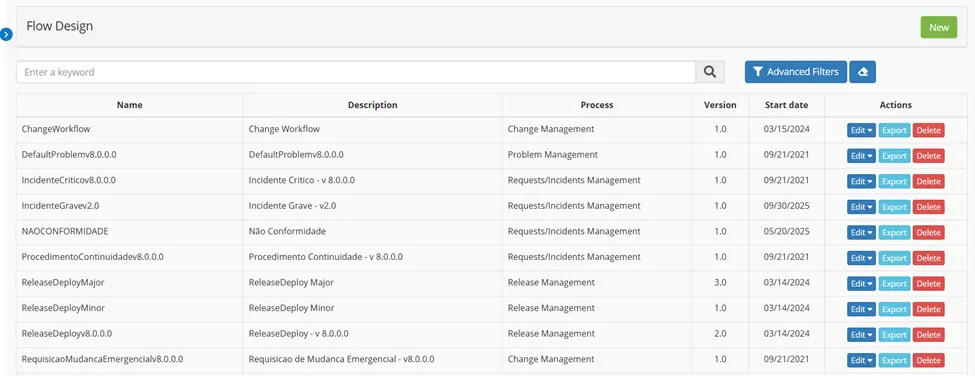Export the IncidenteGravev2.0 flow

895,206
